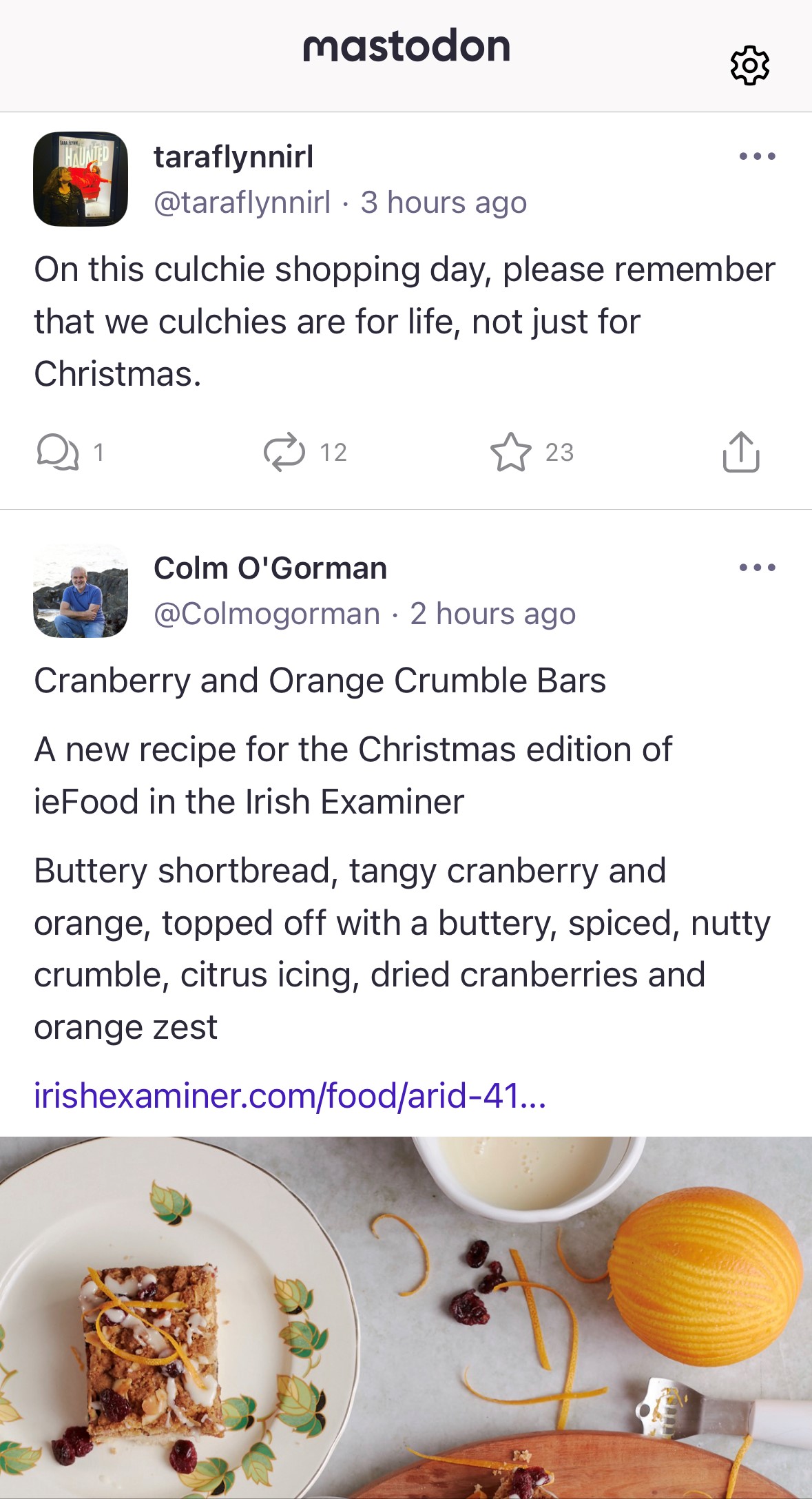
Task: Open the cranberry crumble bar photo
Action: 406,1317
